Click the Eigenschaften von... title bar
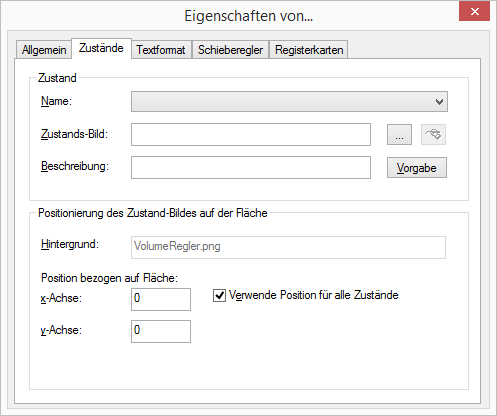The width and height of the screenshot is (497, 416). pos(230,16)
